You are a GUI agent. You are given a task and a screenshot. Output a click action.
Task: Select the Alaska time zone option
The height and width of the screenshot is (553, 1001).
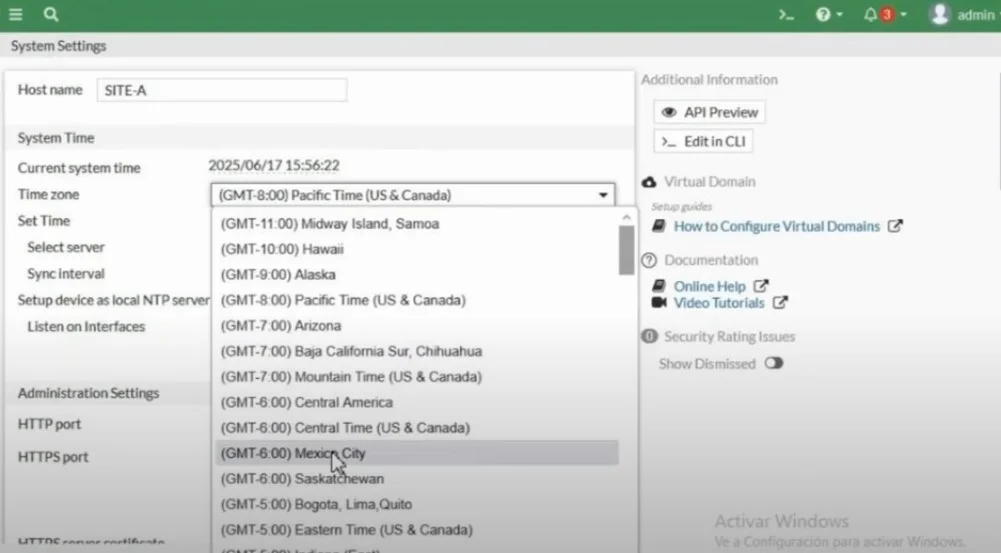(416, 275)
